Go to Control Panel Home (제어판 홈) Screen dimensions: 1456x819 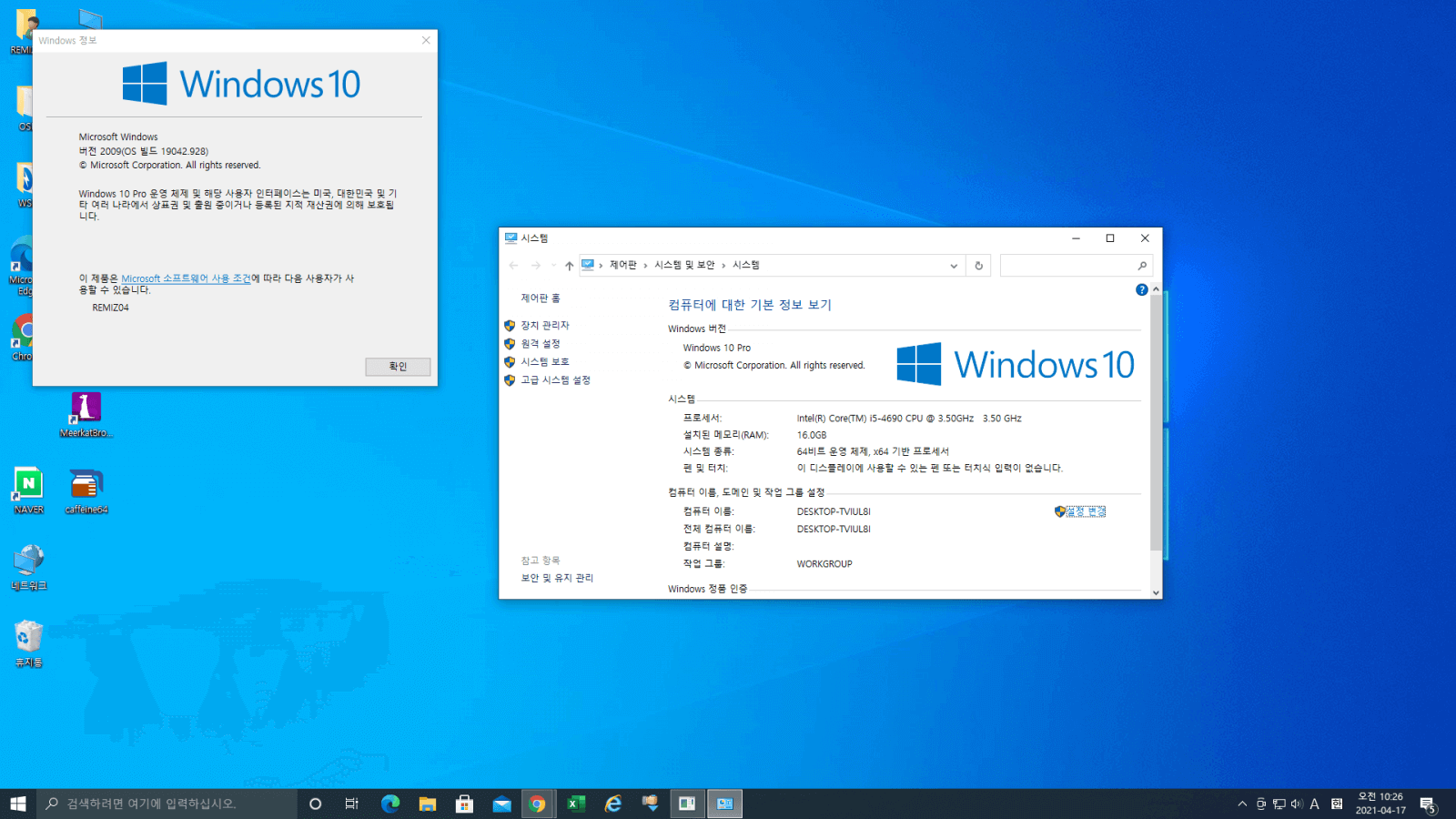[541, 298]
